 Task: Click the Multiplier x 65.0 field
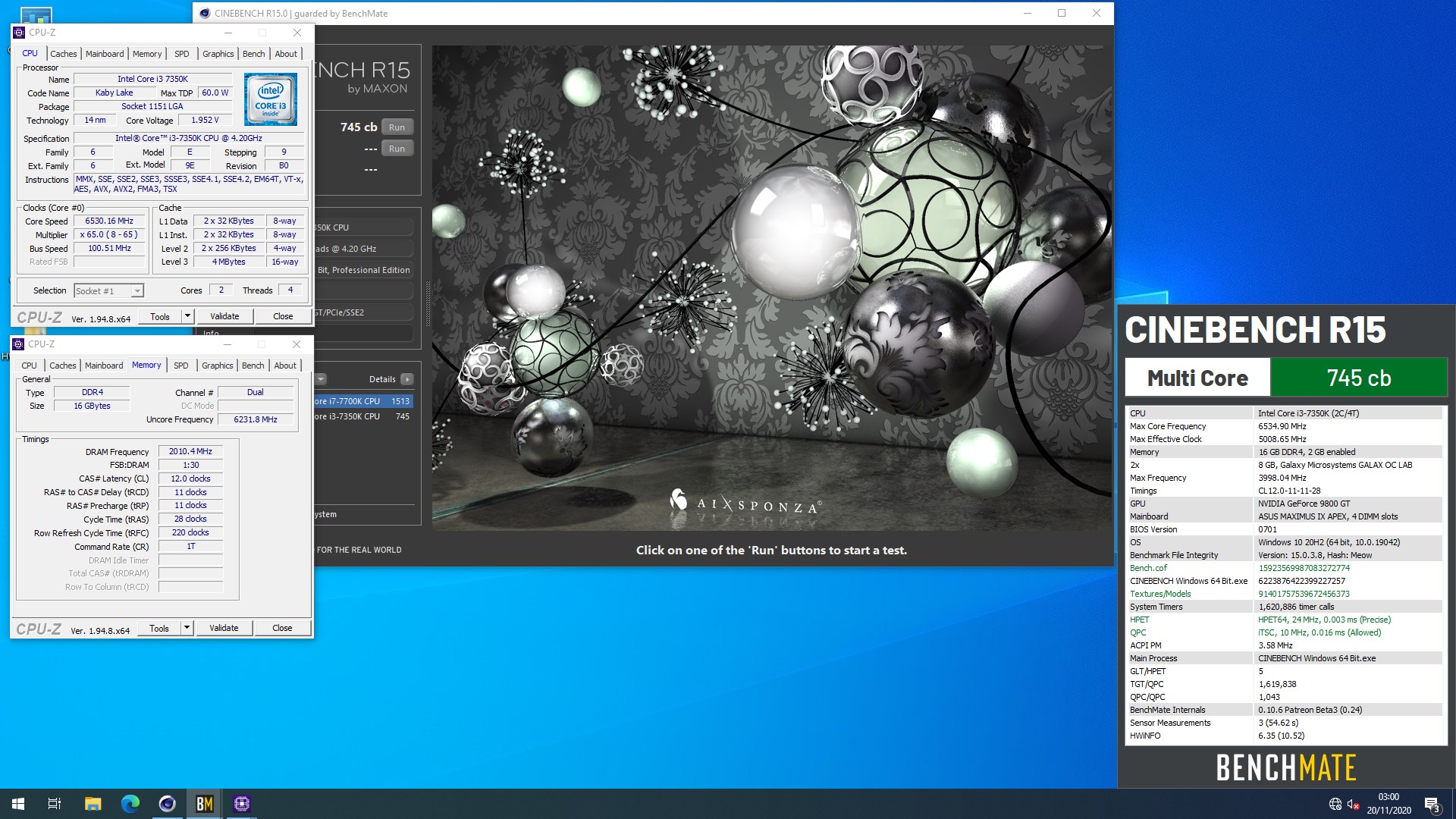(109, 235)
